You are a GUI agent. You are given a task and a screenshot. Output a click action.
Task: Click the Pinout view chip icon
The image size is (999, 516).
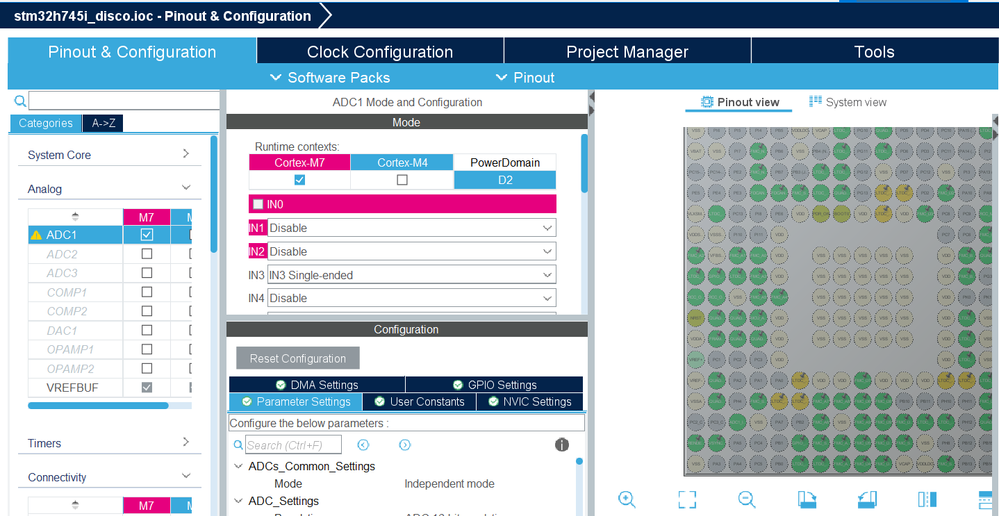[707, 102]
